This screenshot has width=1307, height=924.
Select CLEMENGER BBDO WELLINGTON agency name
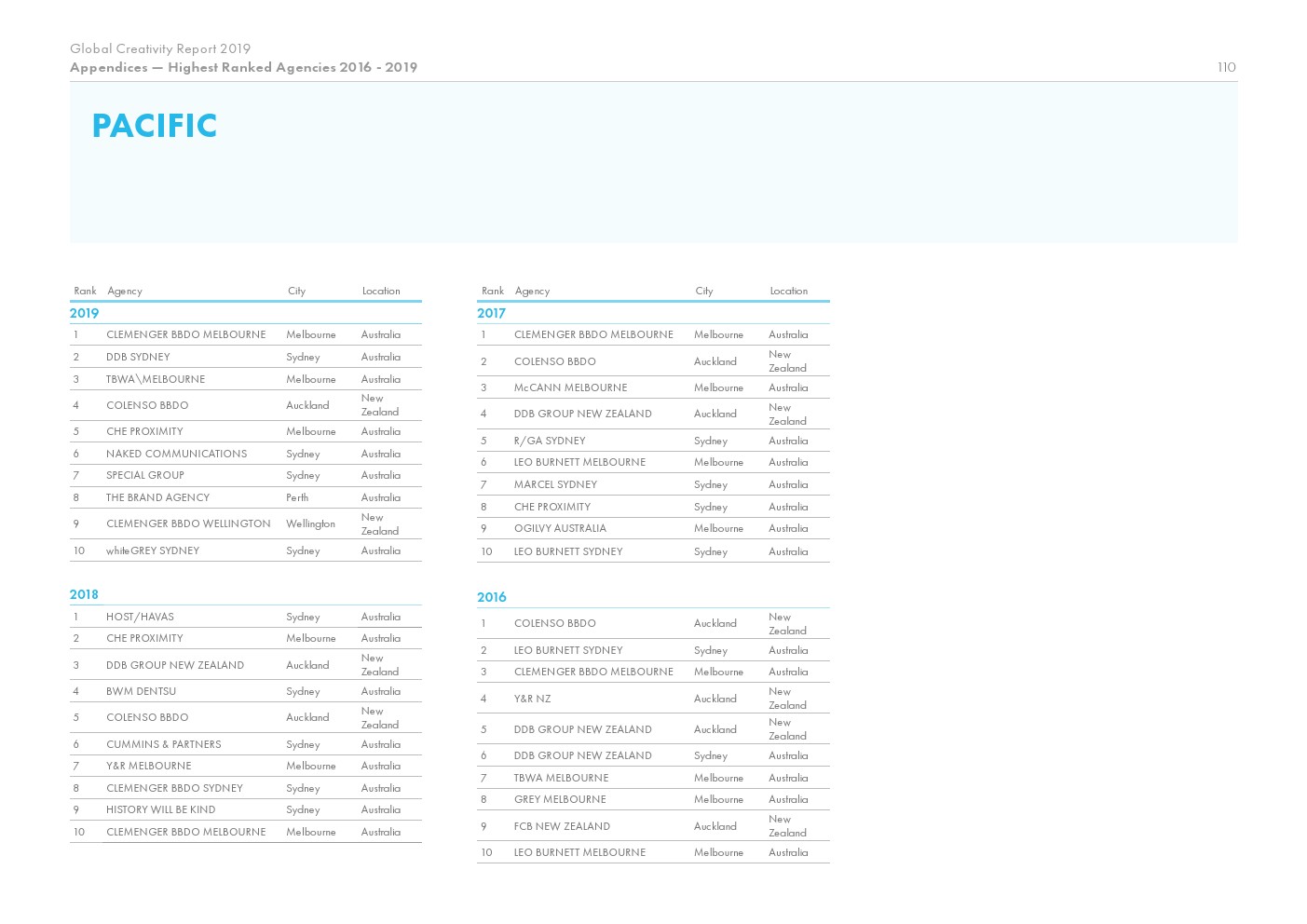pyautogui.click(x=188, y=523)
